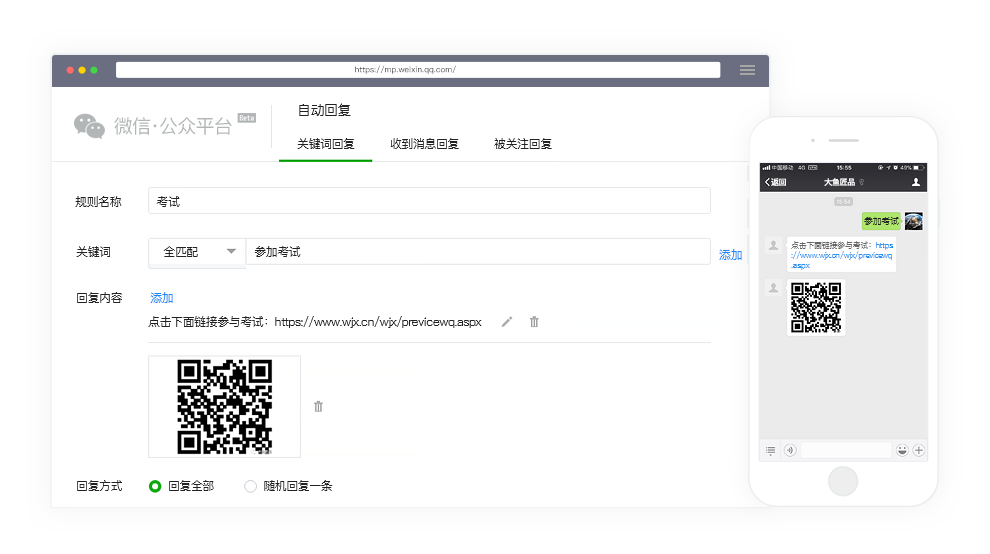Tap the plus icon in phone chat bar
Screen dimensions: 990x554
coord(918,450)
